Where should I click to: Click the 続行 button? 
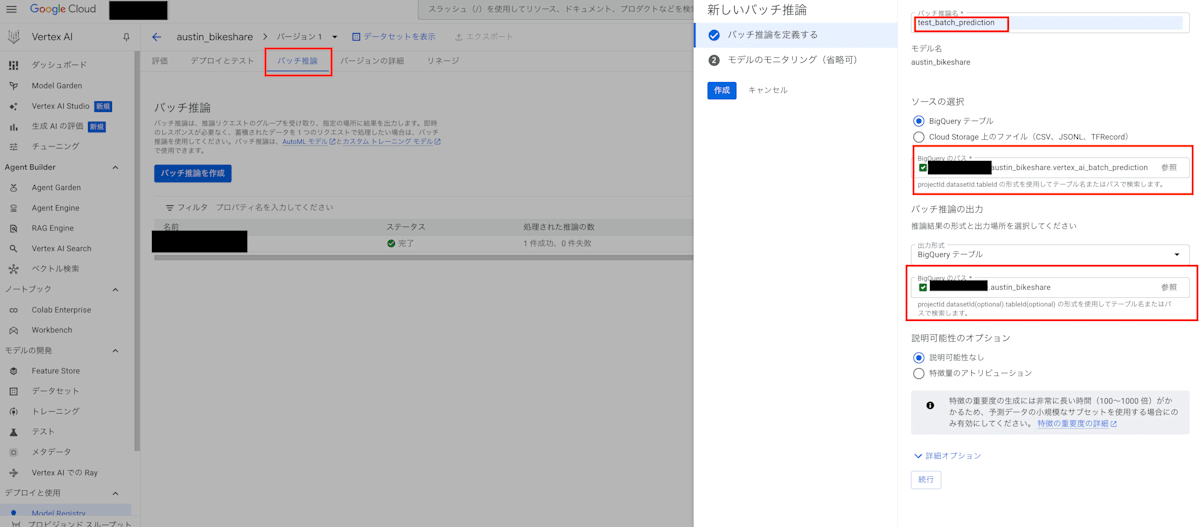pos(926,480)
